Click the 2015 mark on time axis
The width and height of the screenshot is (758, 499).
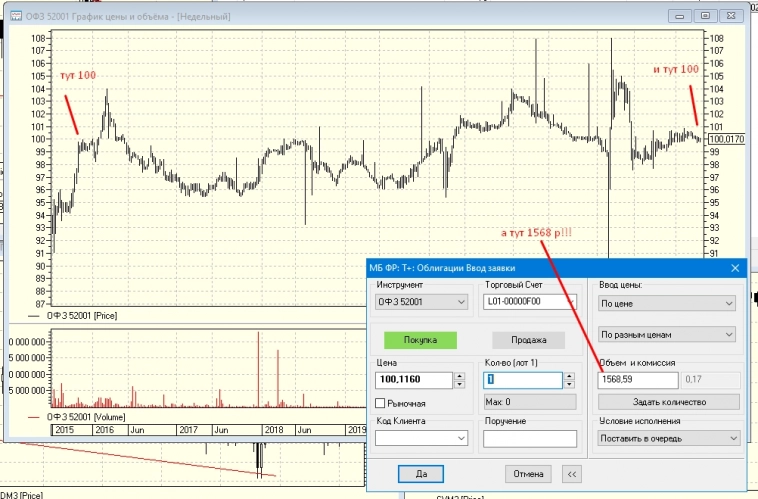tap(65, 430)
